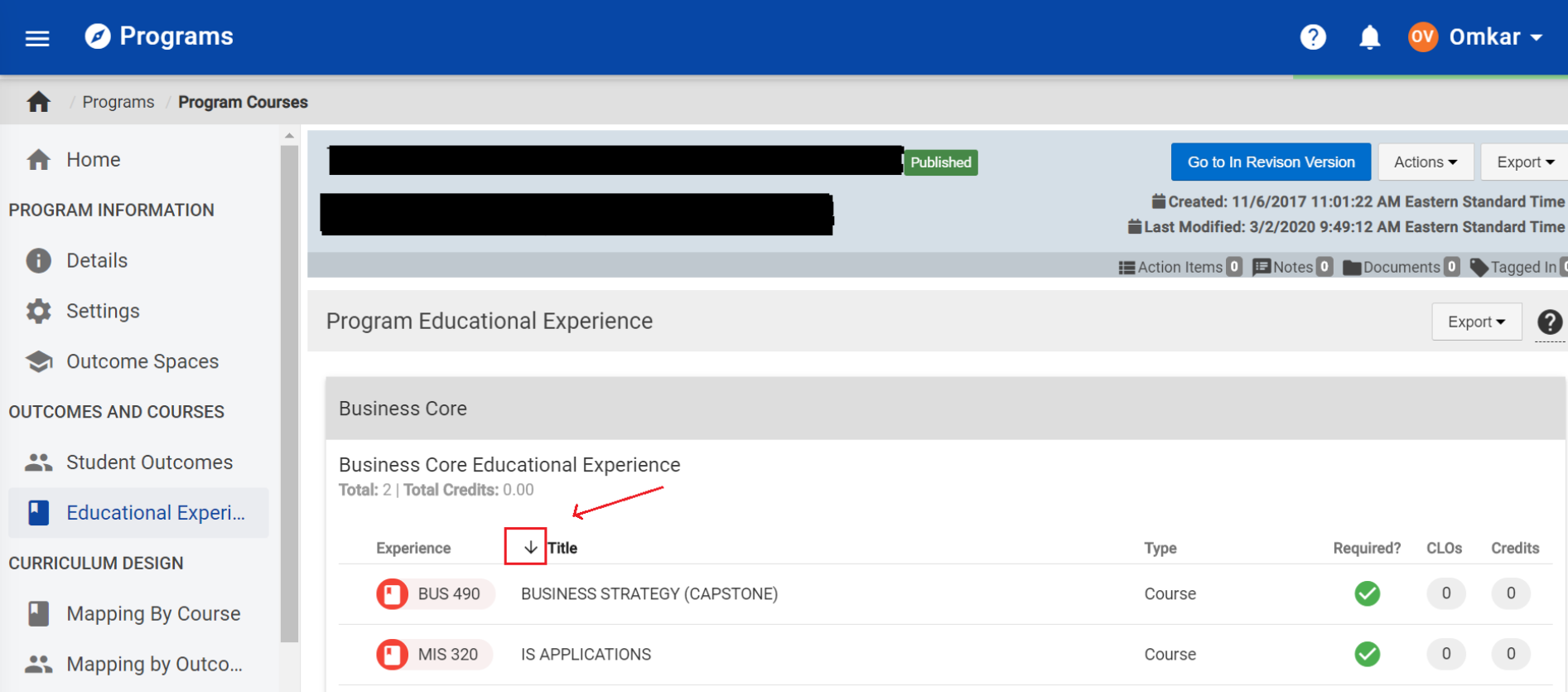Open the BUS 490 experience chip

click(436, 593)
